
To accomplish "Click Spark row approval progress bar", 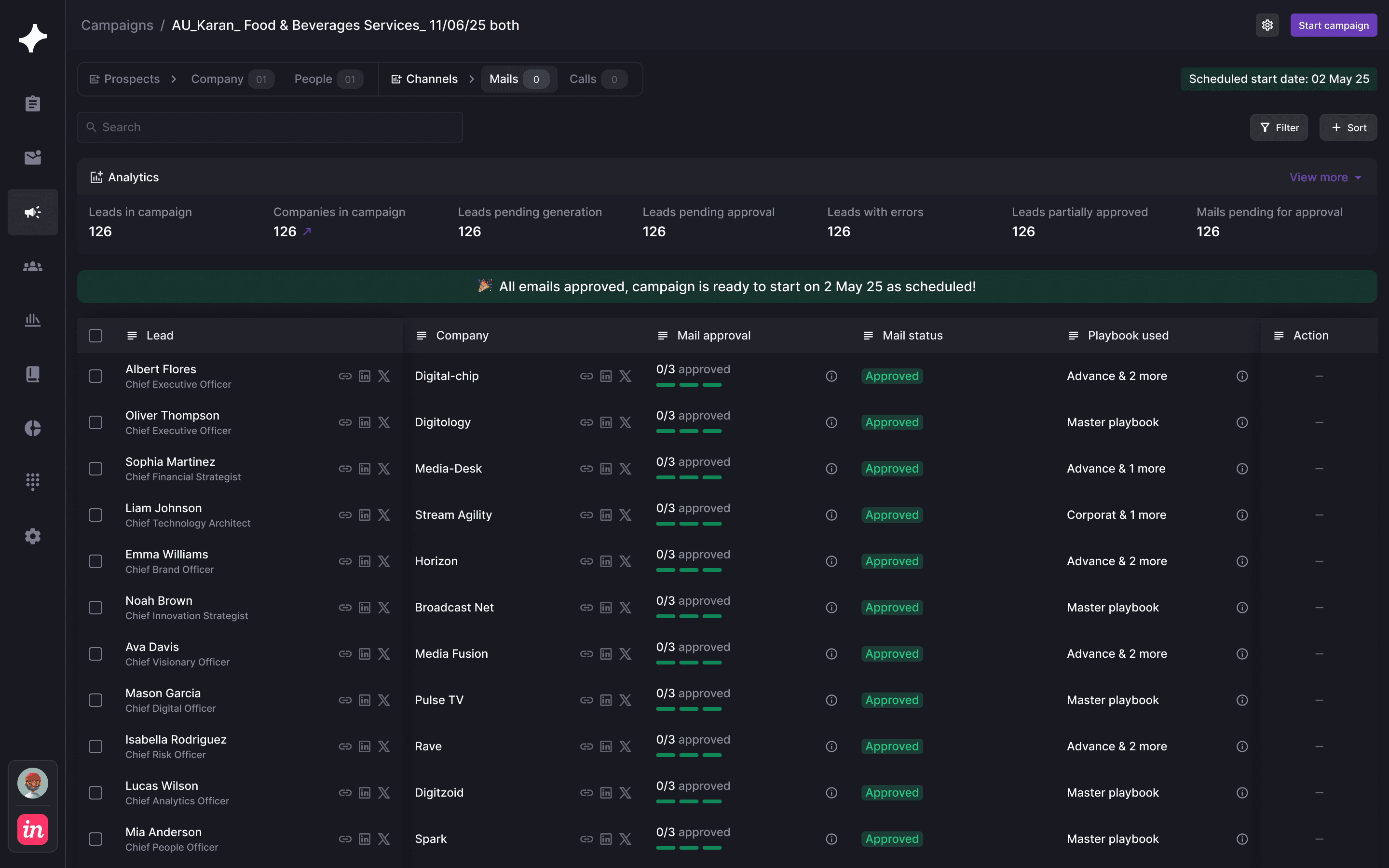I will point(689,849).
